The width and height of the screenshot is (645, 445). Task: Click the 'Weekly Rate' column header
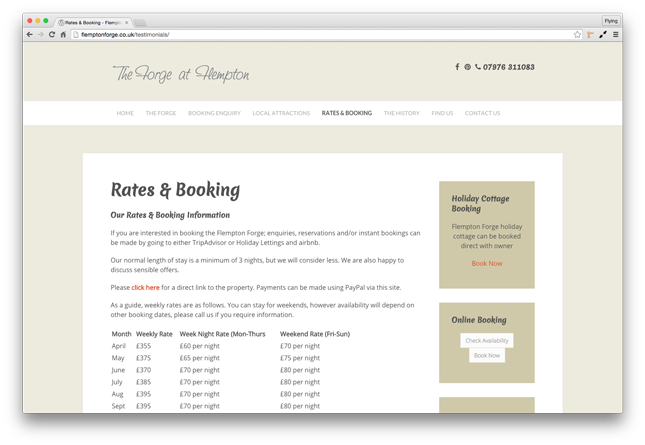(154, 334)
